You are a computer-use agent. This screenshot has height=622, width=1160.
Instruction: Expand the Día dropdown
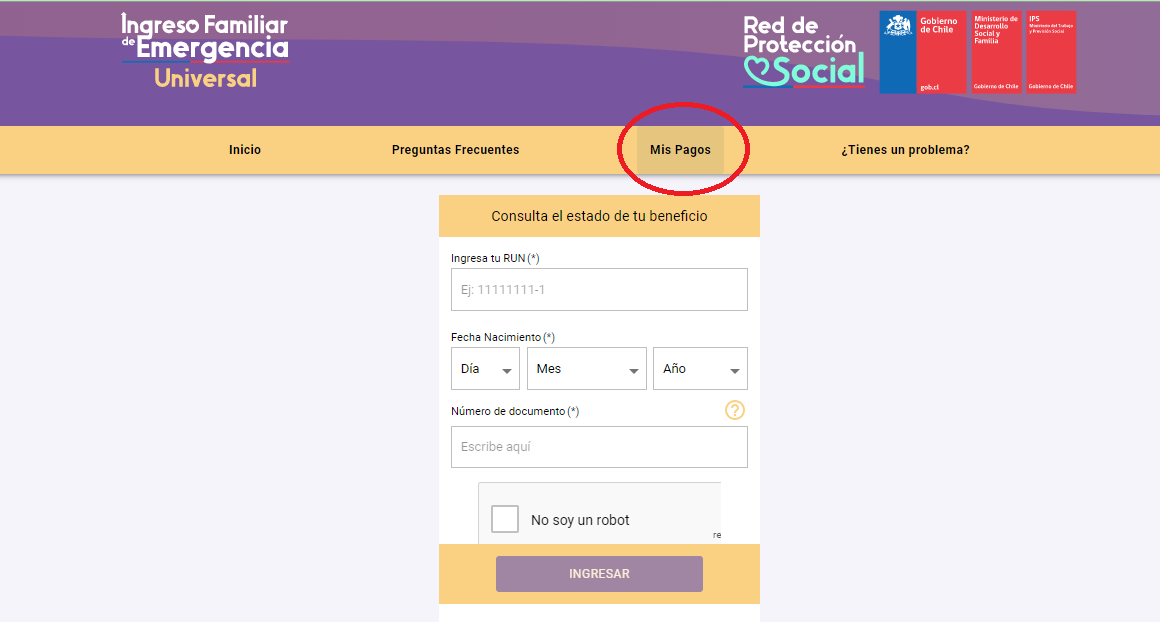pyautogui.click(x=485, y=369)
